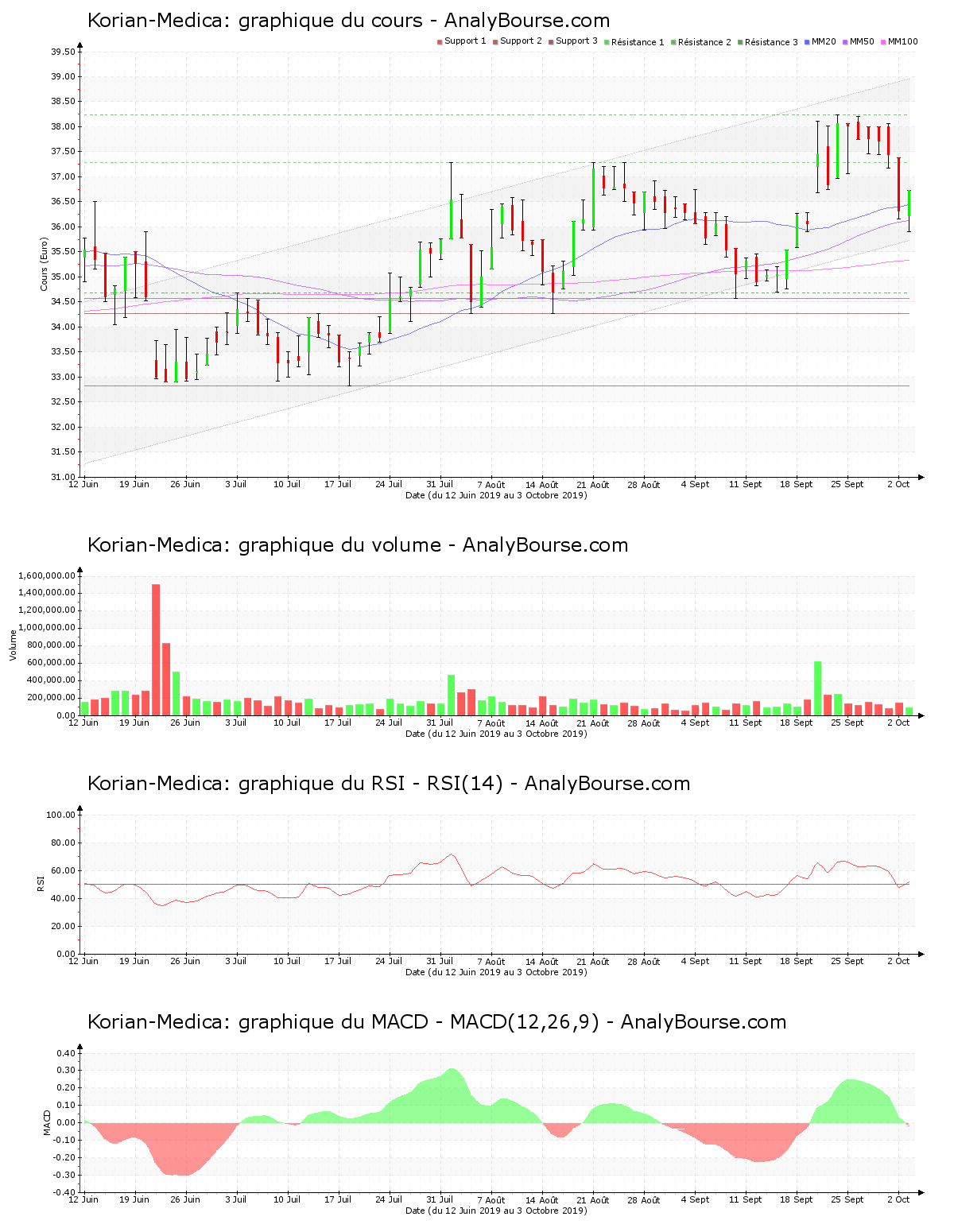Click the 0.40 MACD axis value
954x1232 pixels.
point(67,1053)
